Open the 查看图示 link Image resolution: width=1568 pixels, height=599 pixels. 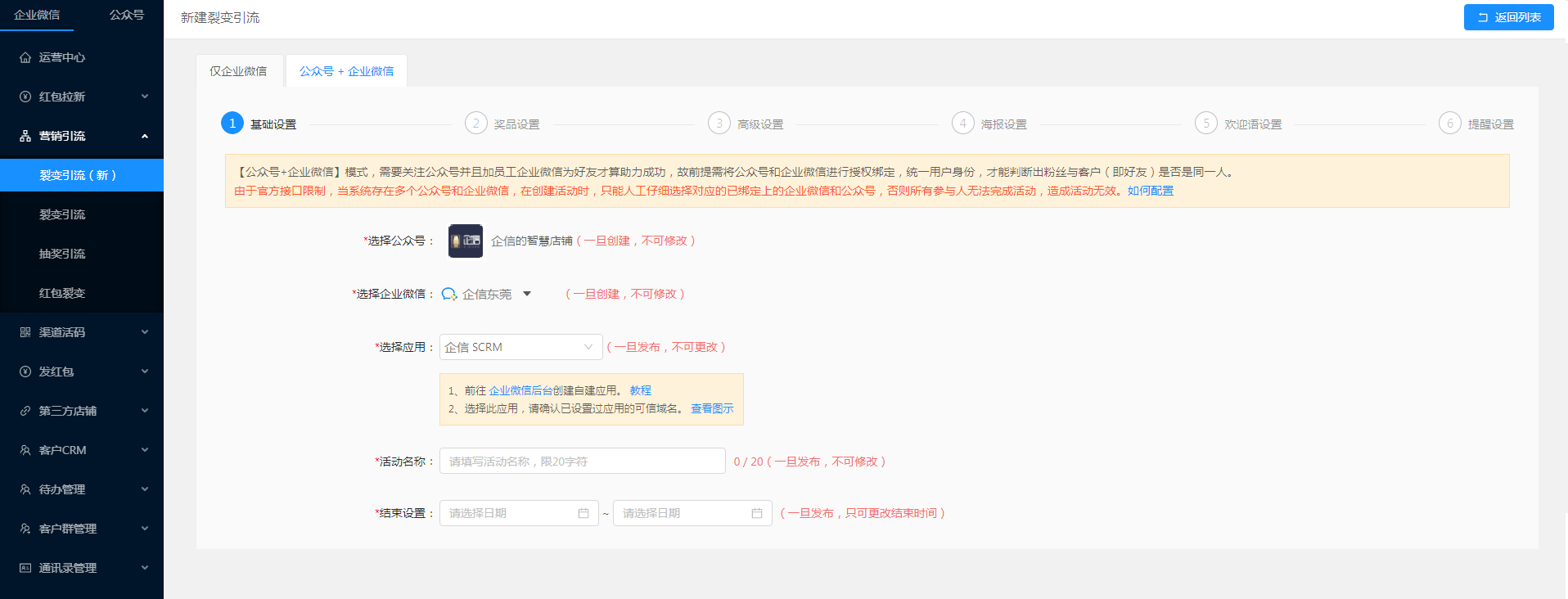(712, 408)
